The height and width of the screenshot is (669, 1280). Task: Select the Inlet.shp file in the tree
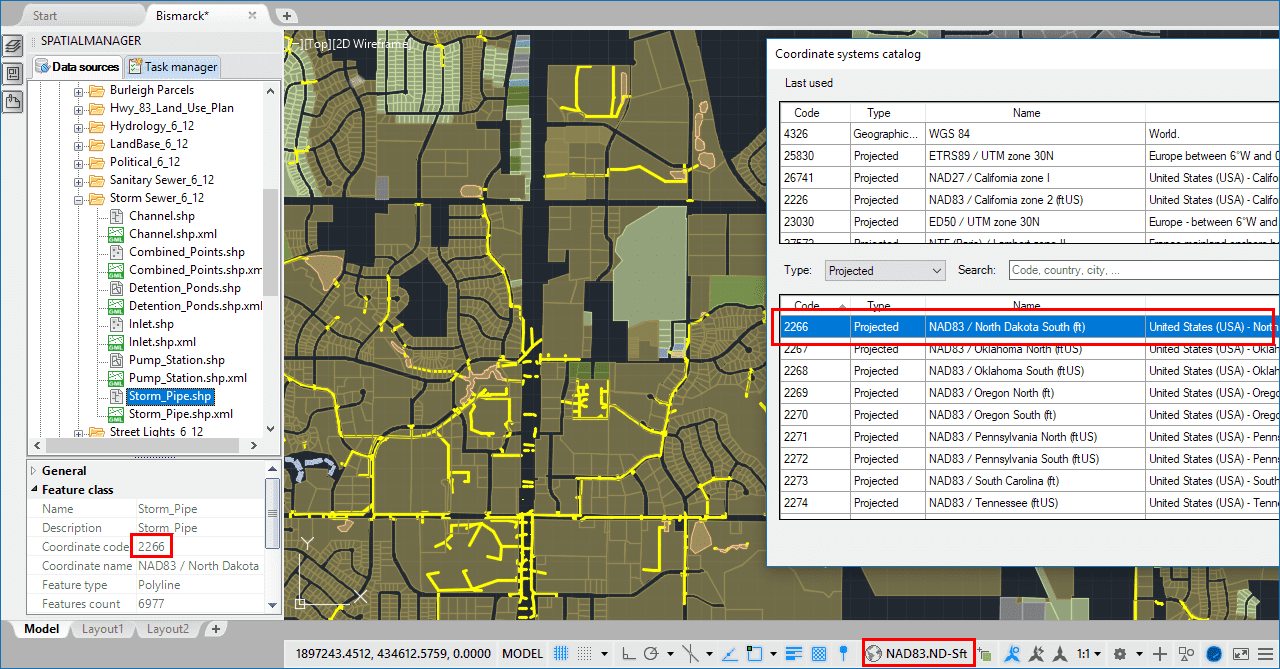point(151,324)
